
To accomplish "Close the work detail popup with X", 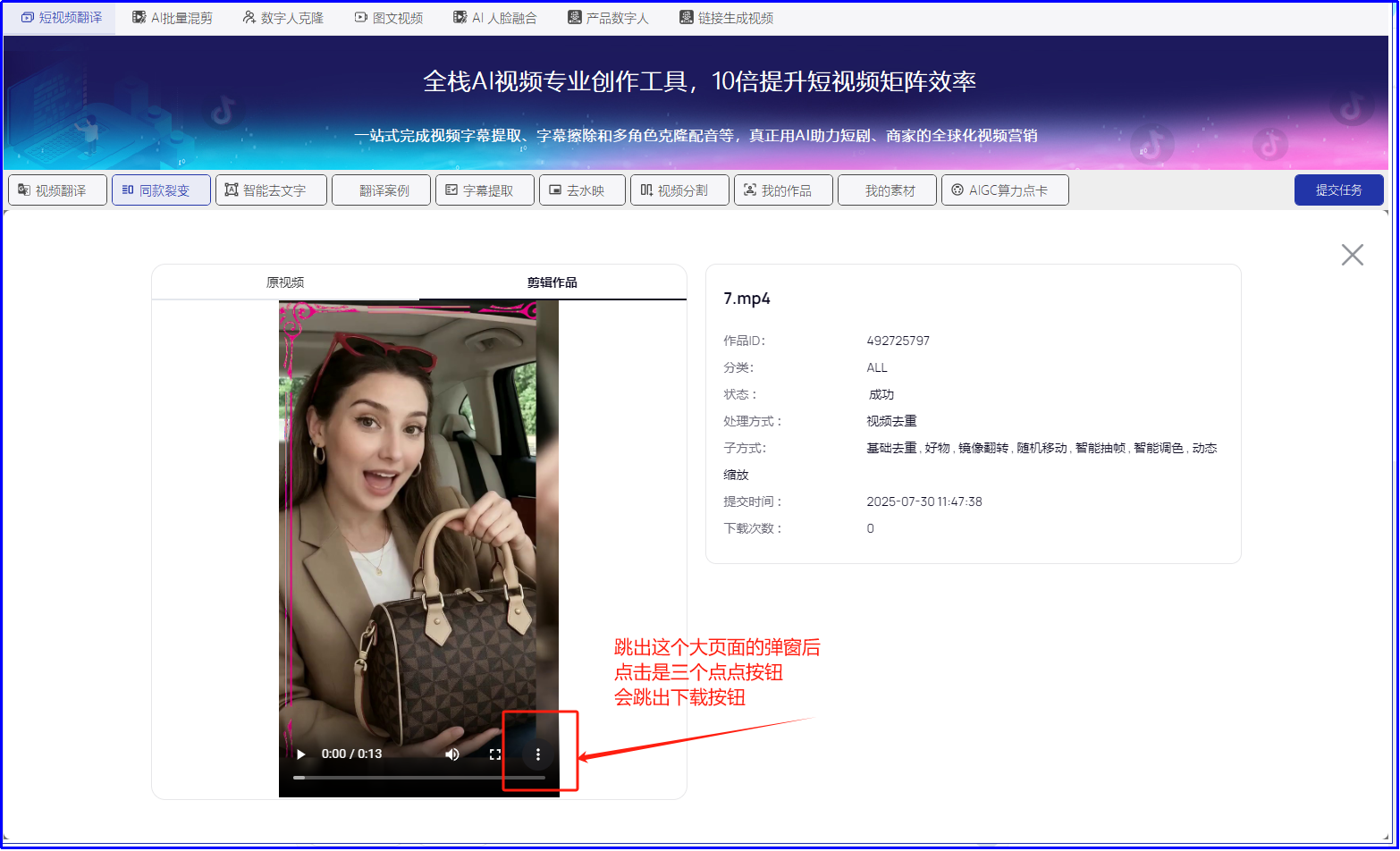I will pyautogui.click(x=1352, y=255).
